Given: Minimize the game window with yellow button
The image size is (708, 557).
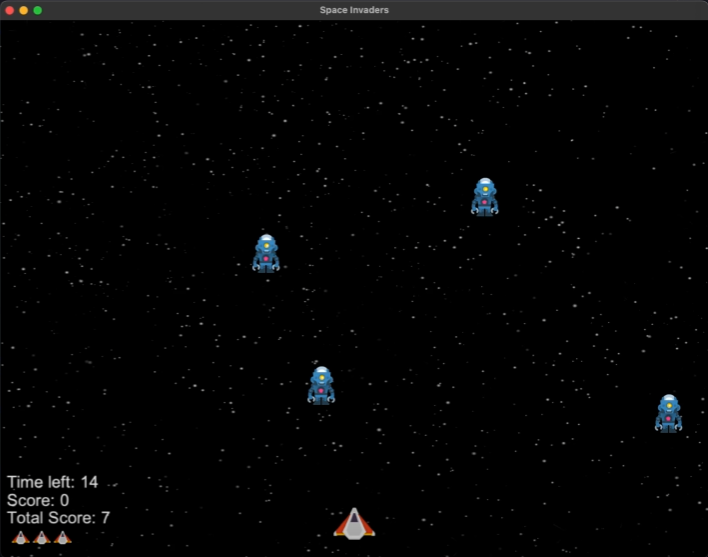Looking at the screenshot, I should point(23,10).
